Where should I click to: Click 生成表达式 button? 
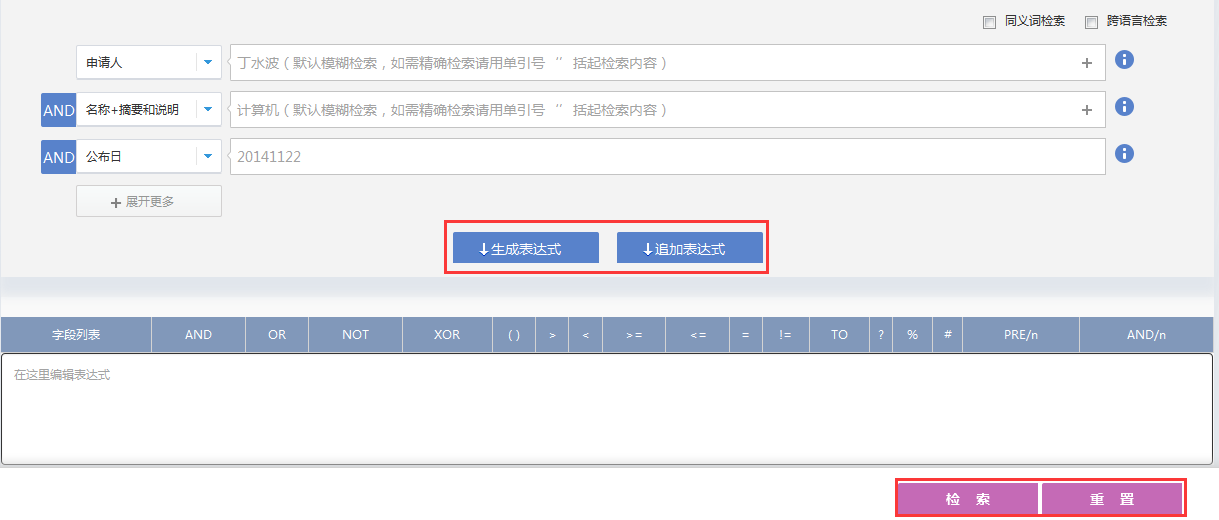coord(526,248)
